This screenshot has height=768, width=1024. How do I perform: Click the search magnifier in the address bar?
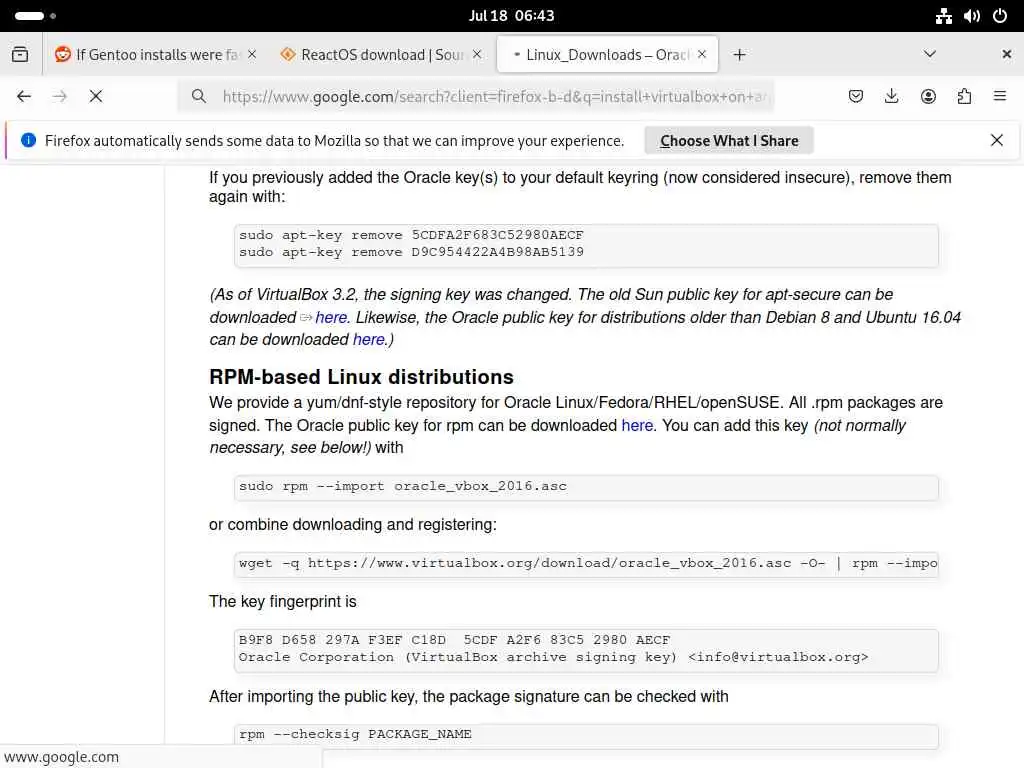click(x=199, y=97)
